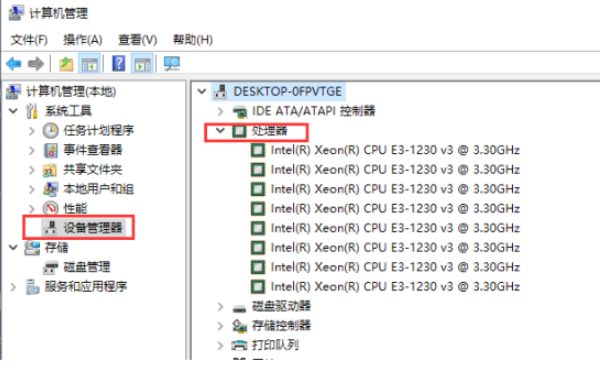Screen dimensions: 610x370
Task: Click the 共享文件夹 icon
Action: (50, 170)
